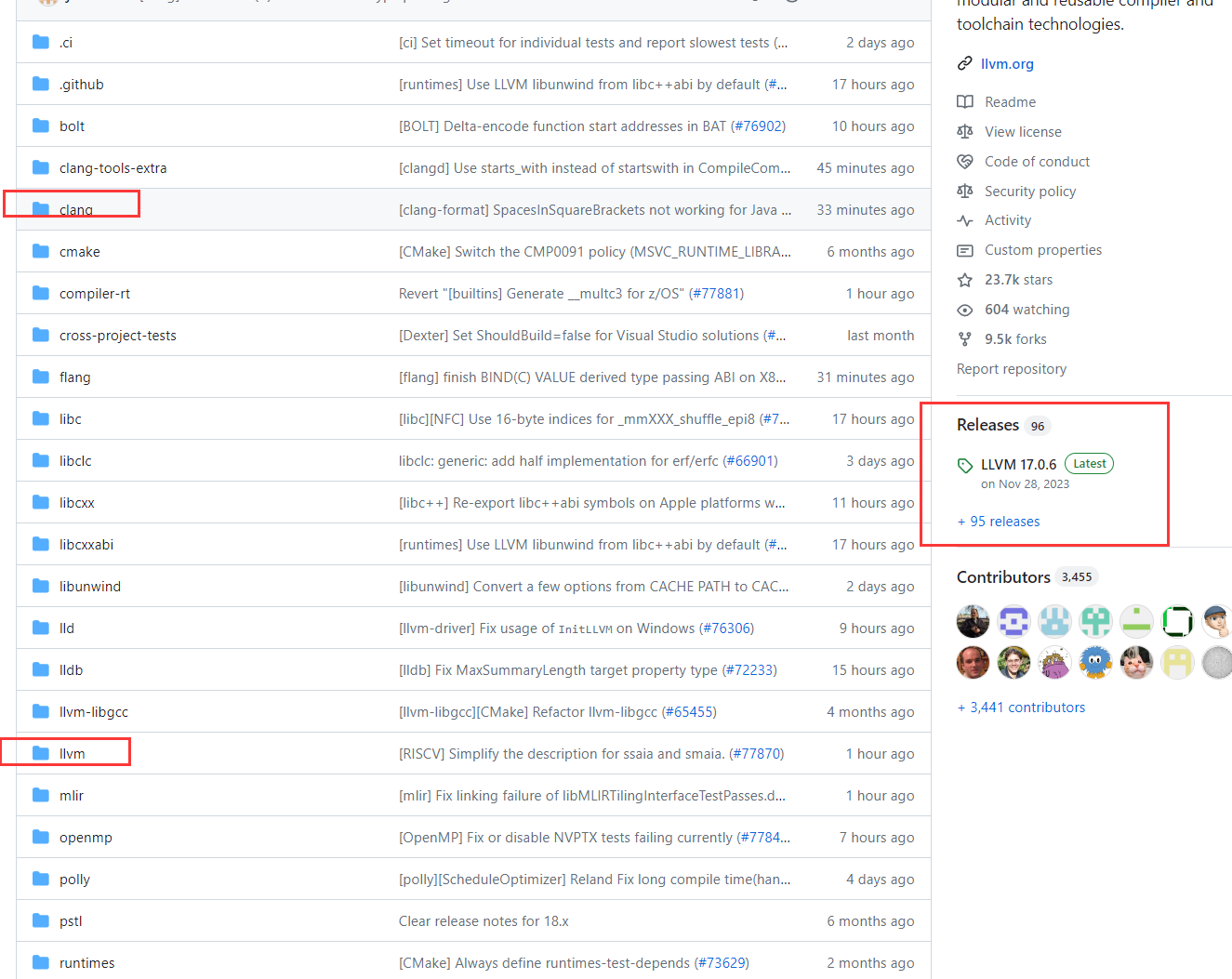The image size is (1232, 979).
Task: Click the scale icon beside View license
Action: (x=965, y=132)
